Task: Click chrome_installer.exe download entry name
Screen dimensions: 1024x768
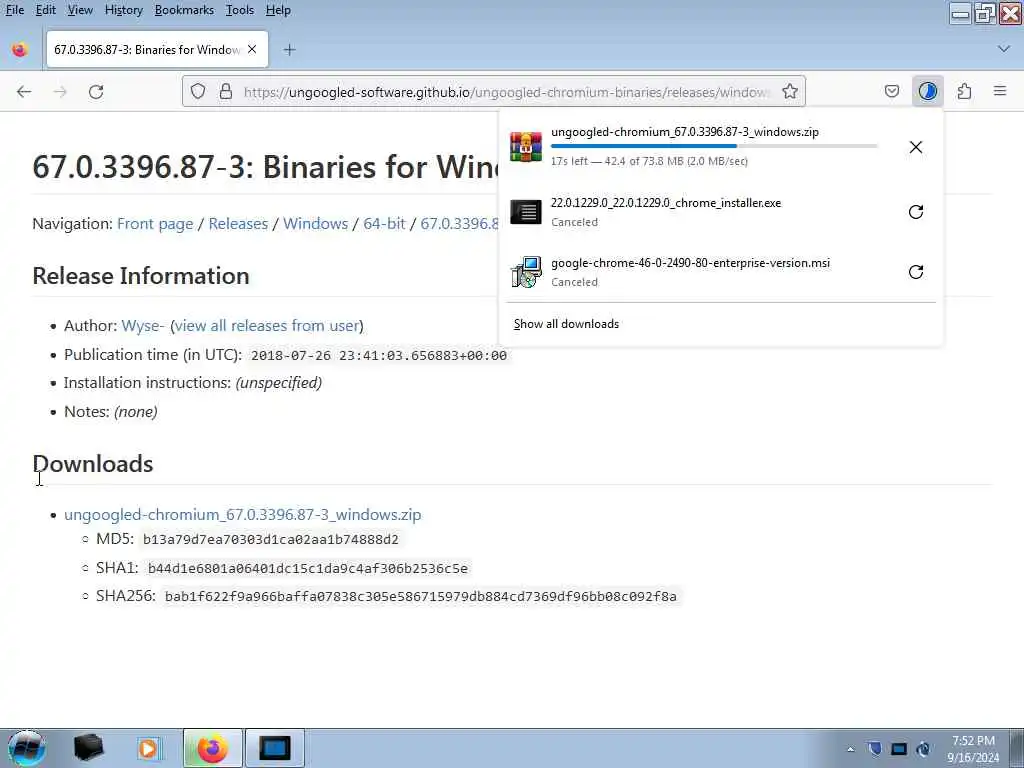Action: click(x=665, y=203)
